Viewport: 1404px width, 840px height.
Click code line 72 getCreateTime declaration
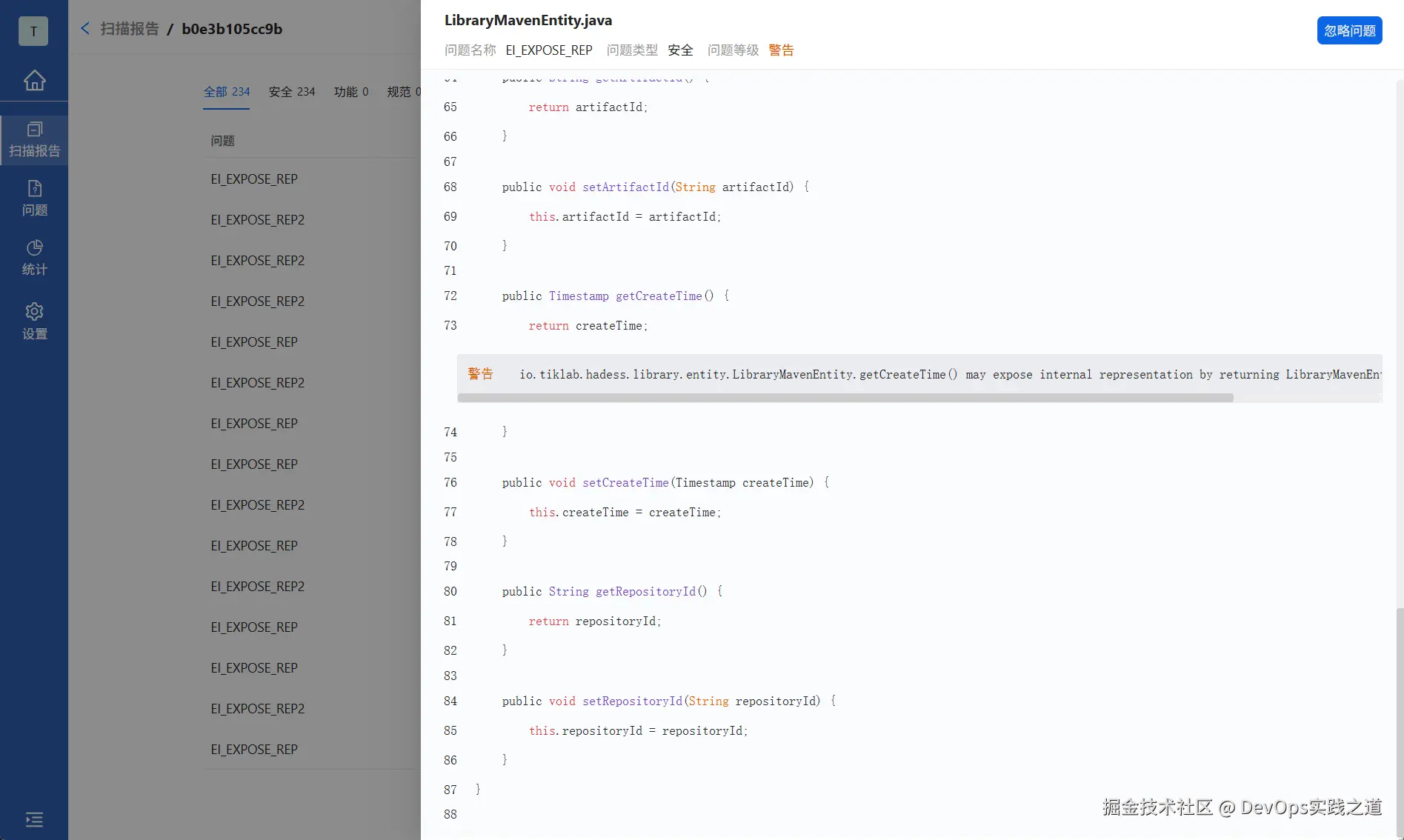click(x=616, y=296)
